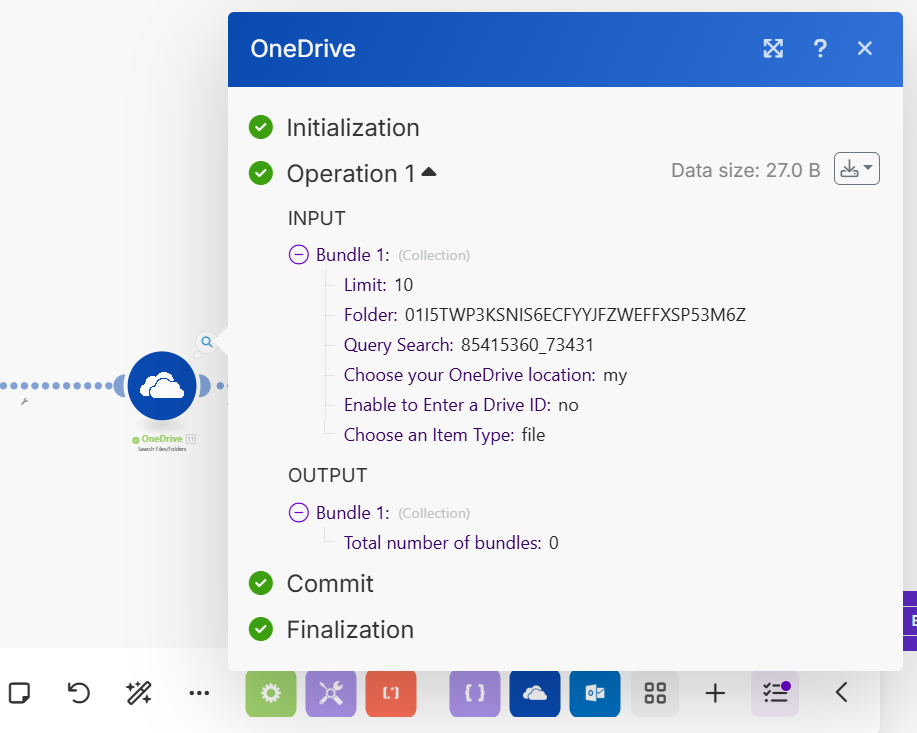Image resolution: width=917 pixels, height=733 pixels.
Task: Click the plus icon to add favorite
Action: click(715, 694)
